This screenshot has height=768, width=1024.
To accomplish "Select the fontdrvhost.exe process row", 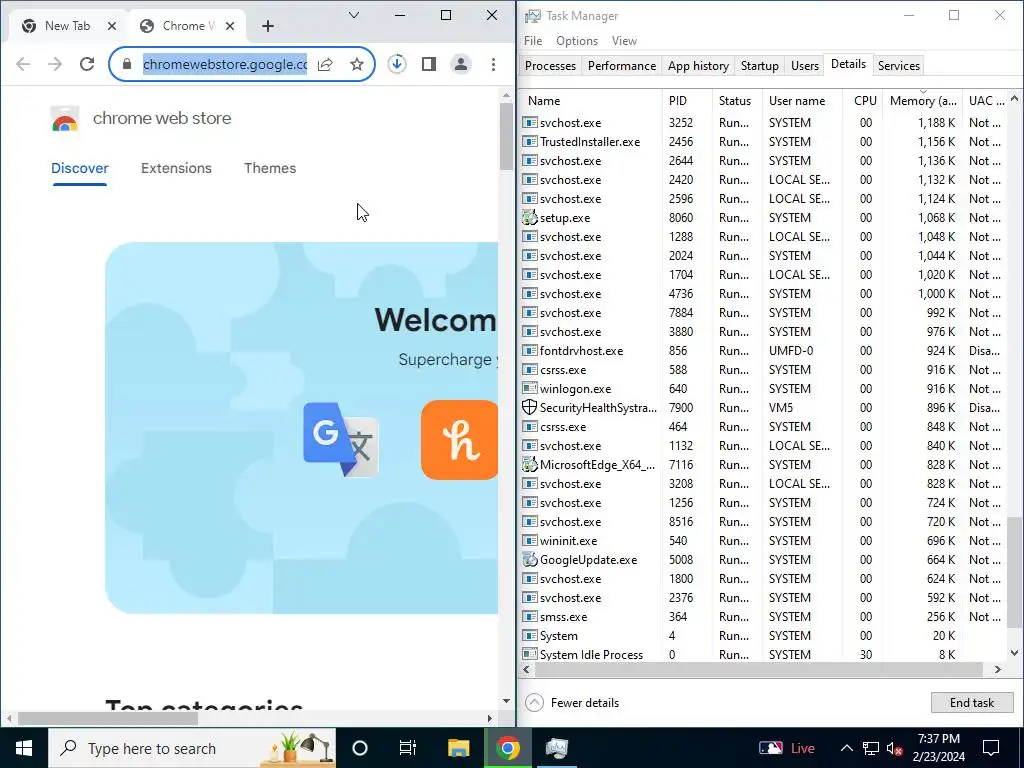I will [765, 351].
